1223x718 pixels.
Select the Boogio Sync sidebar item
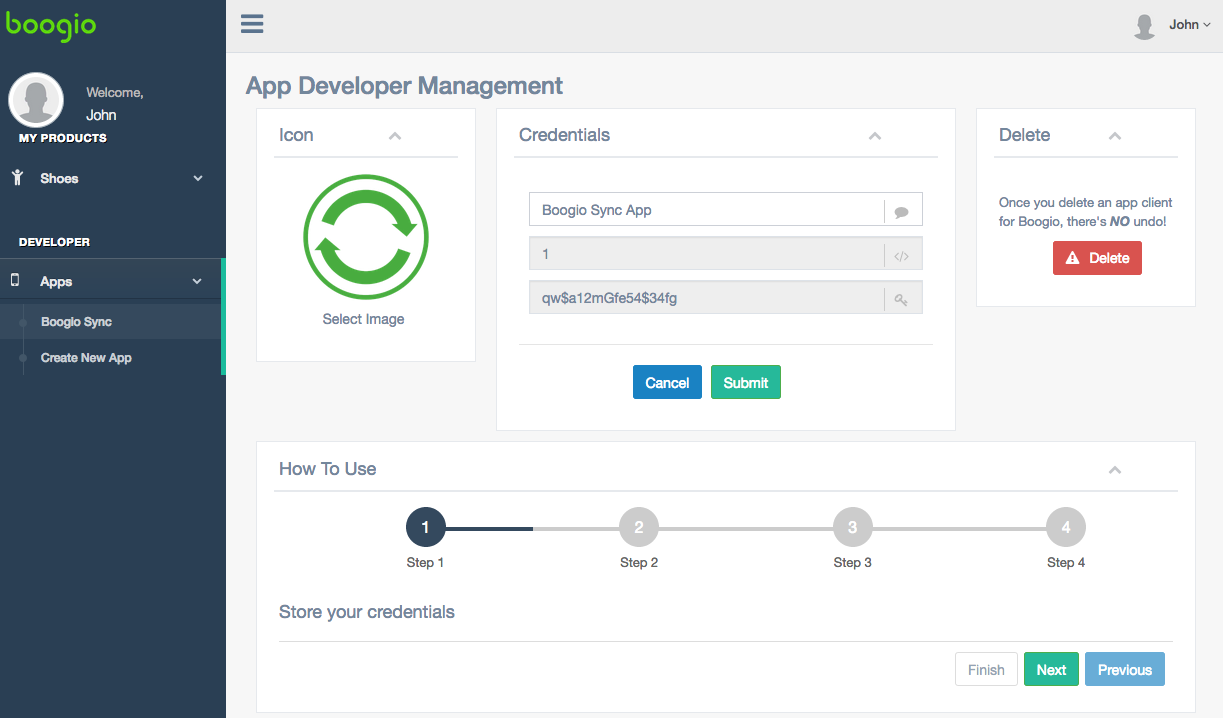(x=76, y=322)
